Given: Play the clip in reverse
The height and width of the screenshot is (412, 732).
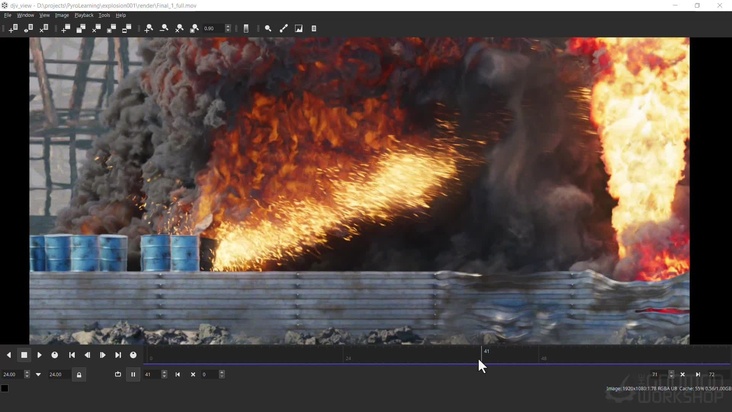Looking at the screenshot, I should (9, 355).
